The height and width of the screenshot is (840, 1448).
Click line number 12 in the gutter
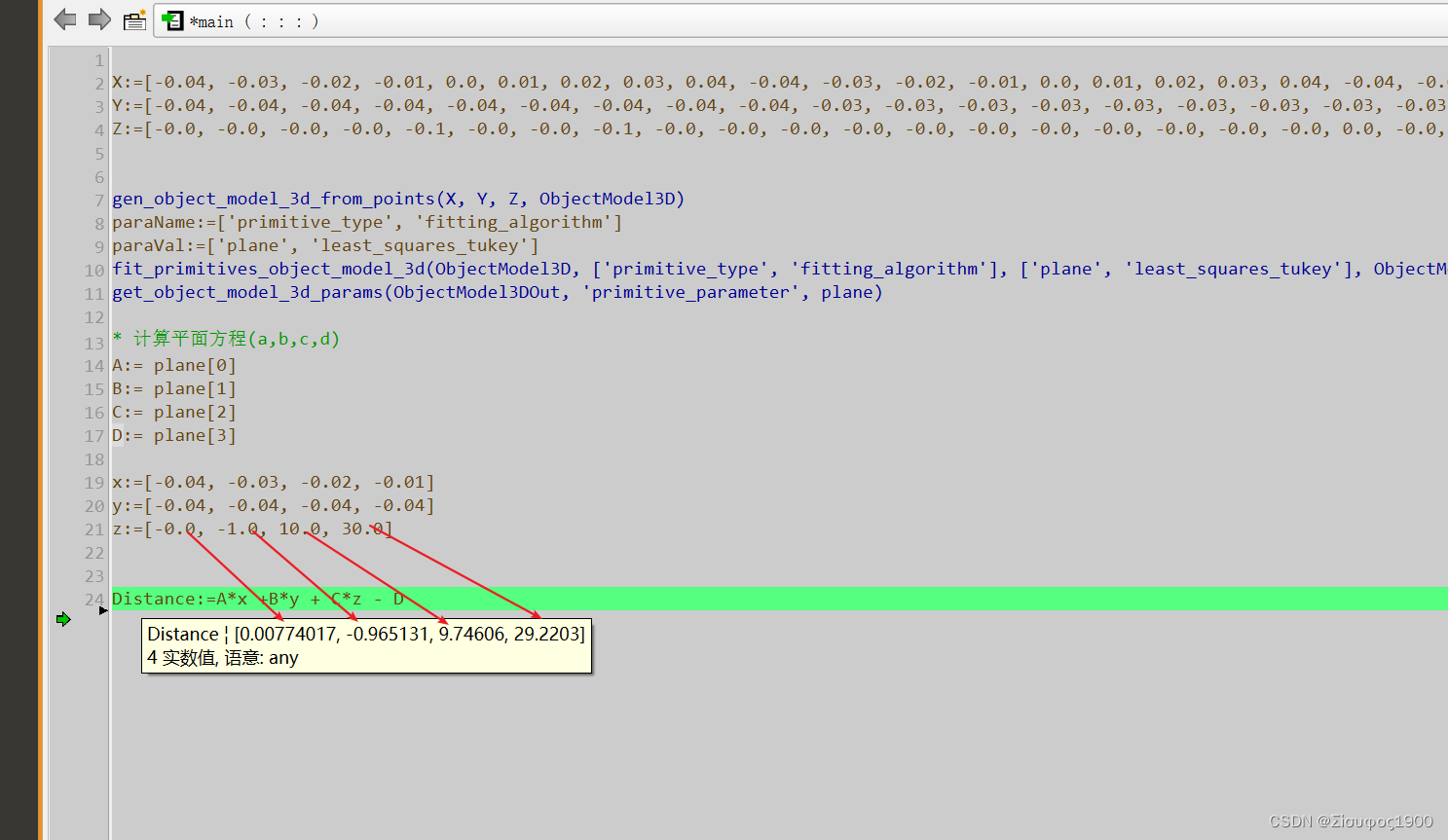click(93, 317)
